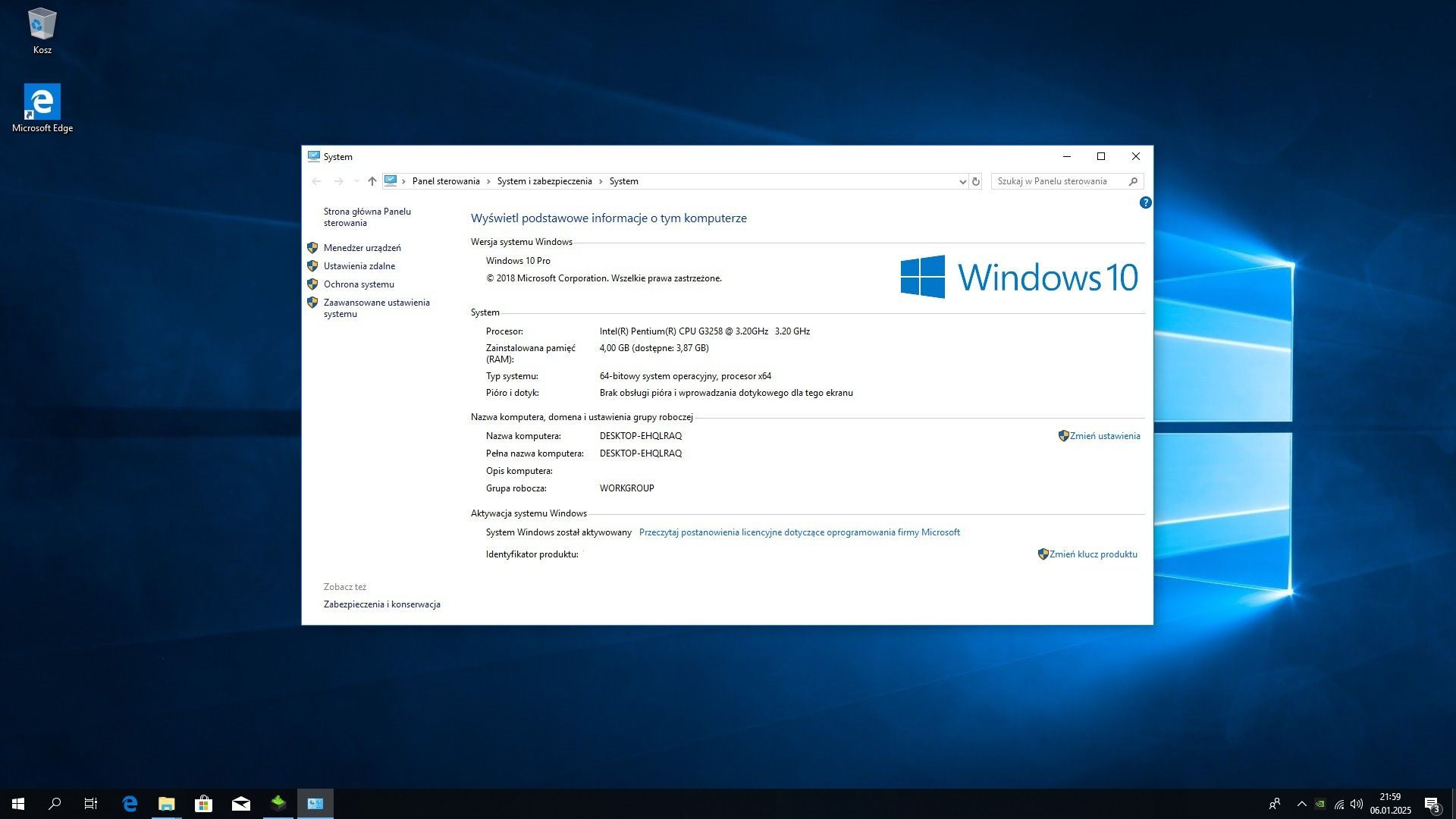Image resolution: width=1456 pixels, height=819 pixels.
Task: Click shield icon next to Menedżer urządzeń
Action: pos(312,248)
